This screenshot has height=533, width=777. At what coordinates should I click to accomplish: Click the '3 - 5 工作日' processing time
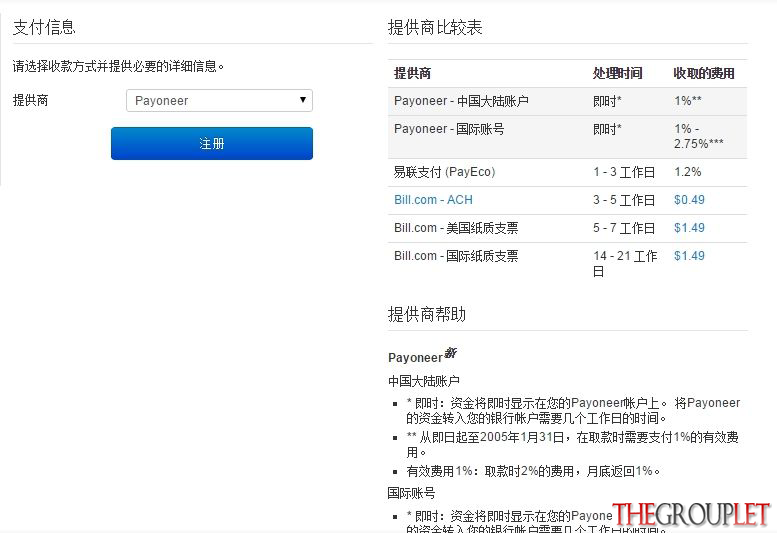click(624, 200)
